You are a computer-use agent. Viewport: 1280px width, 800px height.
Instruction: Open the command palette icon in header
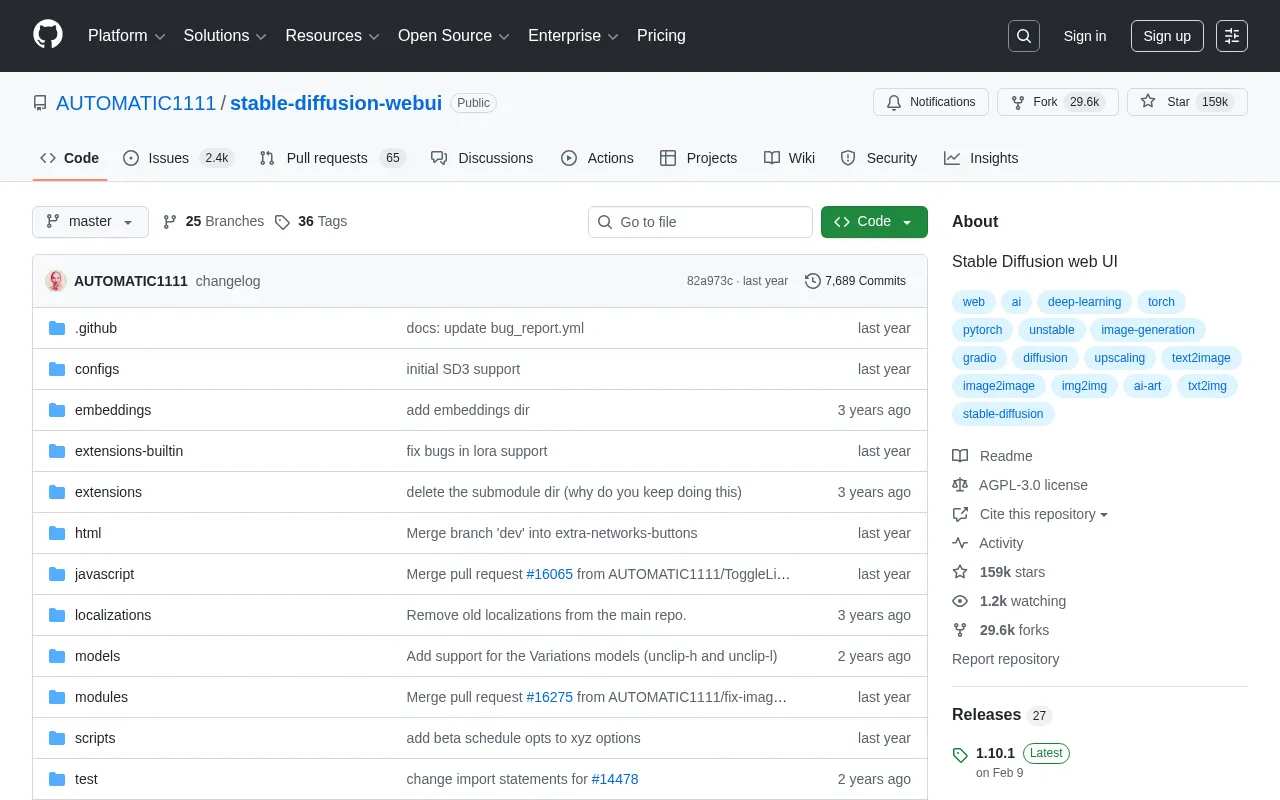[x=1232, y=36]
